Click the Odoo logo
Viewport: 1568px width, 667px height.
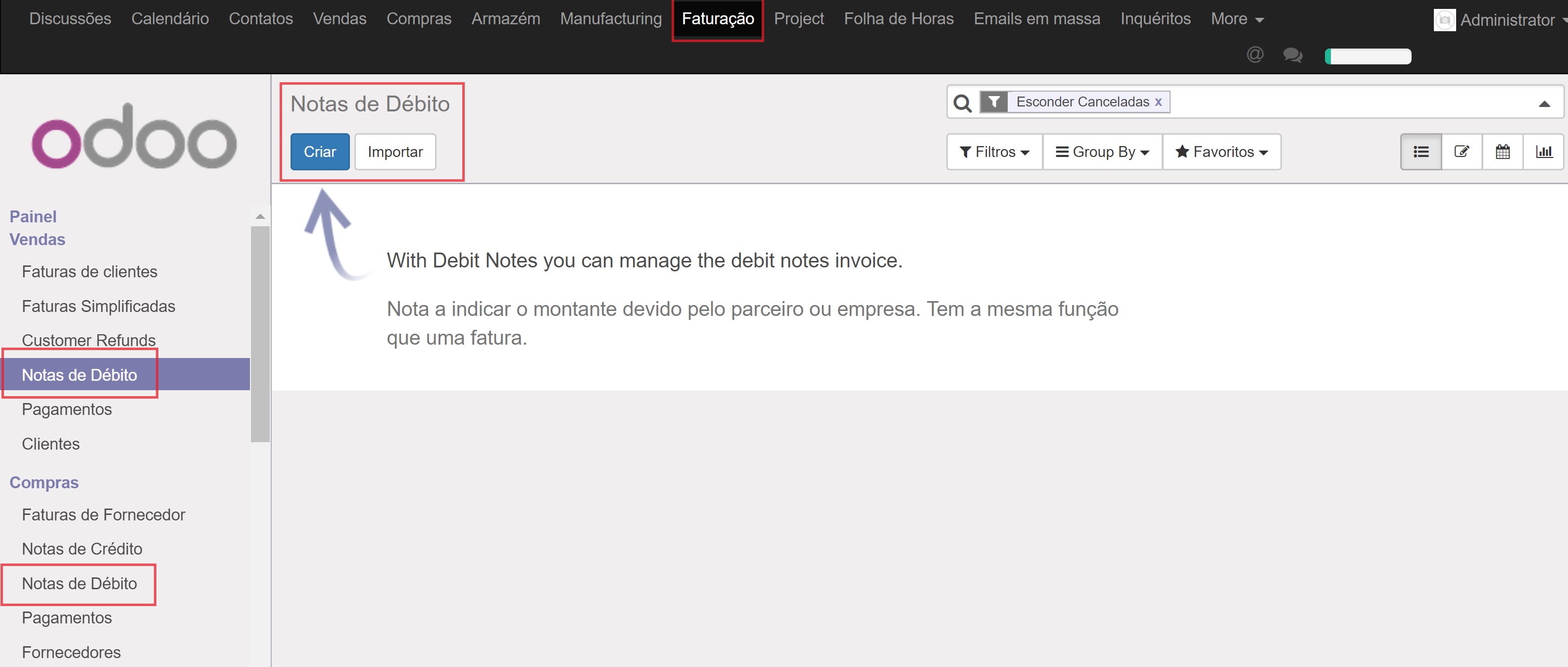[134, 137]
